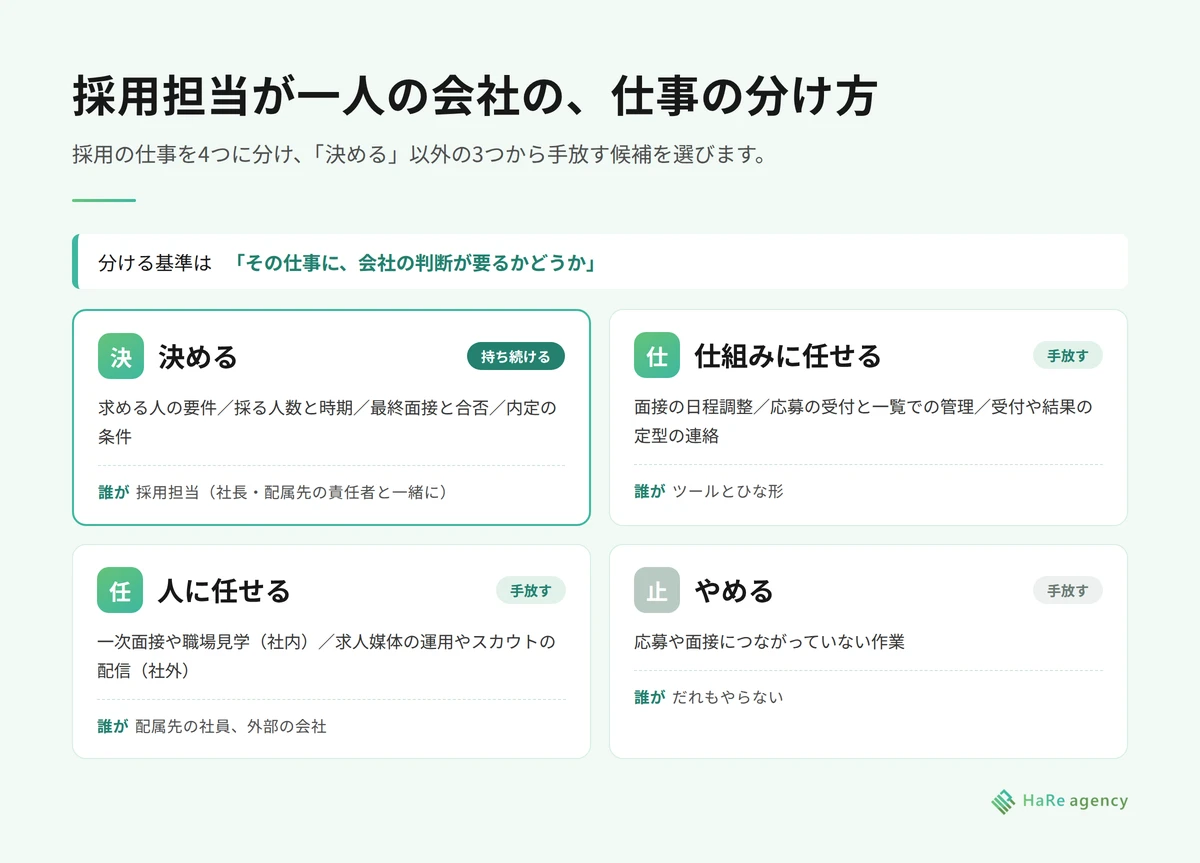
Task: Click the HaRe agency wordmark text
Action: click(1075, 801)
